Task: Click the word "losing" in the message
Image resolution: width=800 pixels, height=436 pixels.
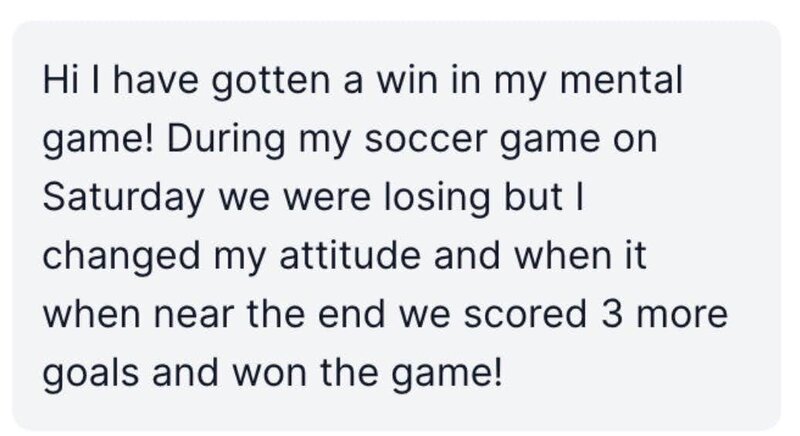Action: click(x=436, y=200)
